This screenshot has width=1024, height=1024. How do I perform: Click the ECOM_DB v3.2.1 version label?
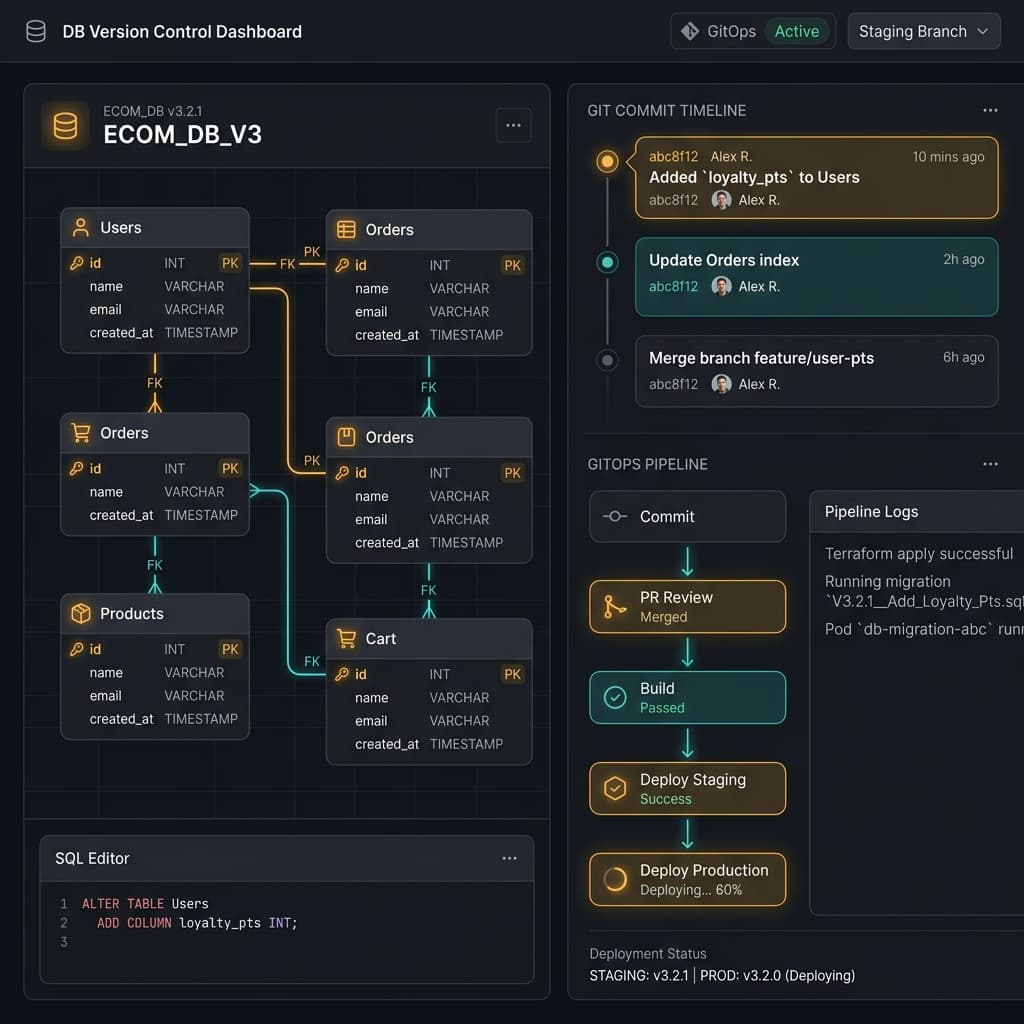[x=153, y=111]
